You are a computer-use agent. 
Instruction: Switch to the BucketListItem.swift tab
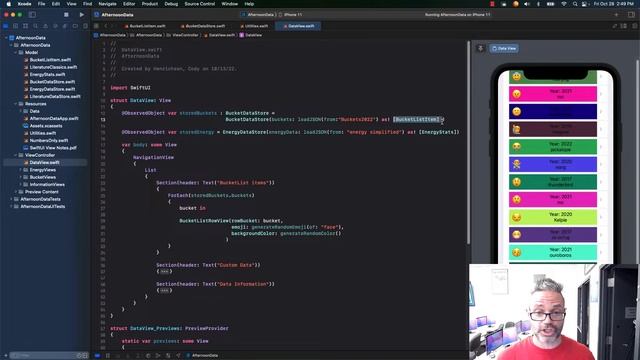tap(145, 26)
